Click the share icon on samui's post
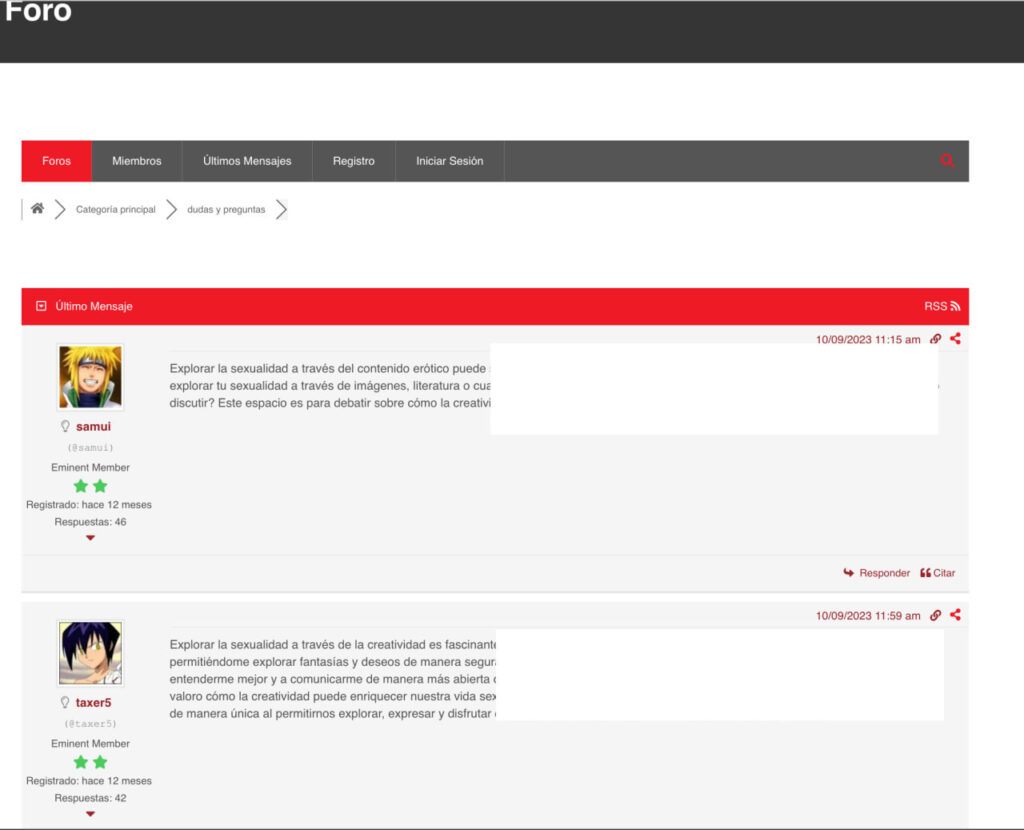Image resolution: width=1024 pixels, height=830 pixels. pos(955,339)
